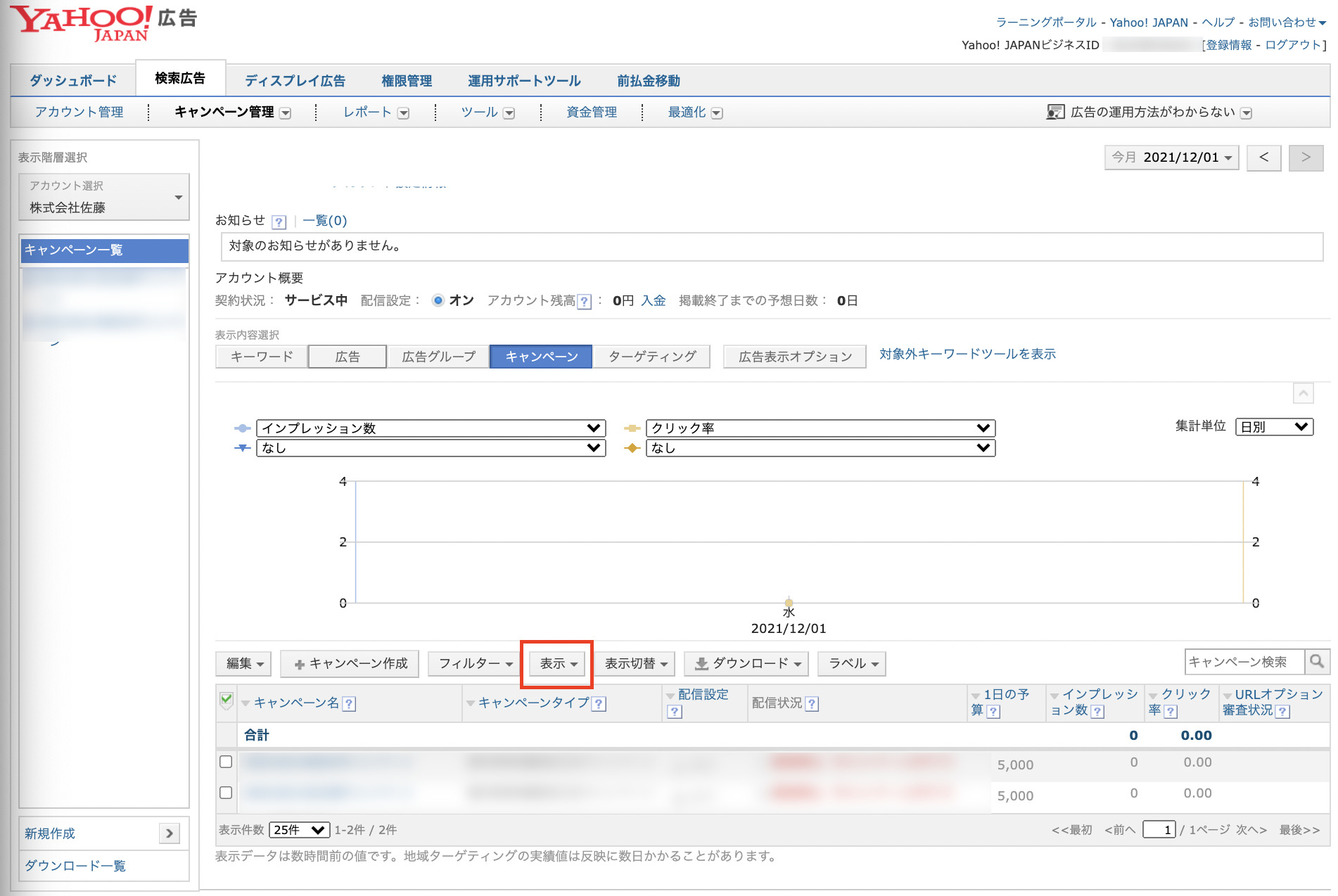Click help icon beside アカウント残高
Viewport: 1338px width, 896px height.
(584, 302)
